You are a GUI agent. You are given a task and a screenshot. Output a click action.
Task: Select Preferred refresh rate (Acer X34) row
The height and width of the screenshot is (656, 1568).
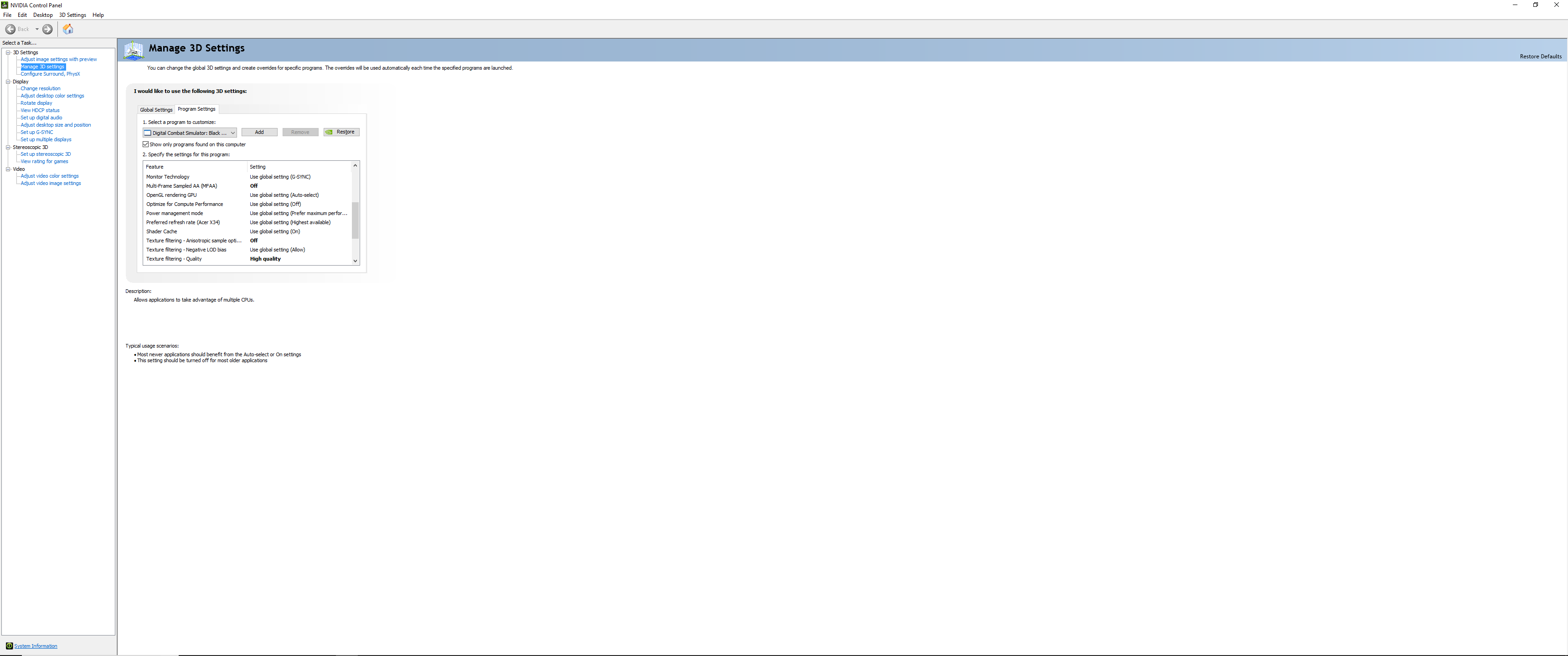click(x=247, y=223)
